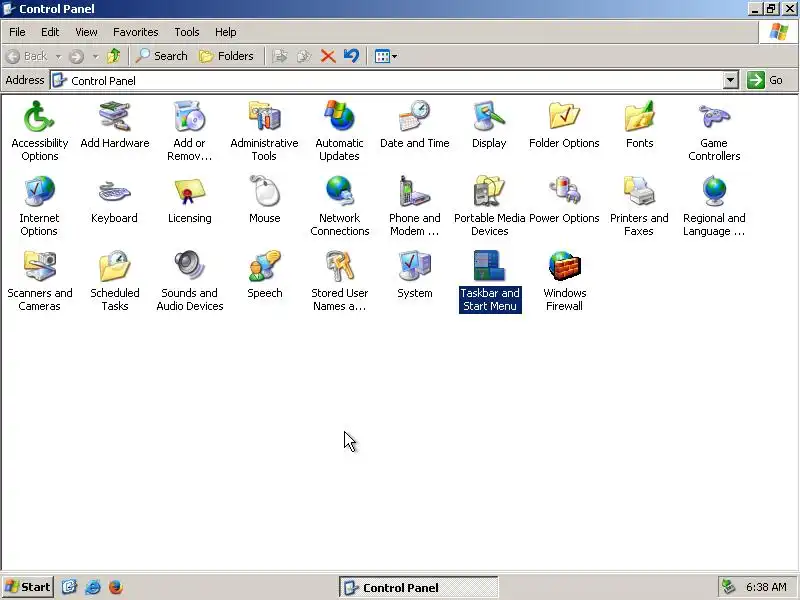Click the red Delete toolbar icon
This screenshot has height=600, width=800.
pos(328,56)
